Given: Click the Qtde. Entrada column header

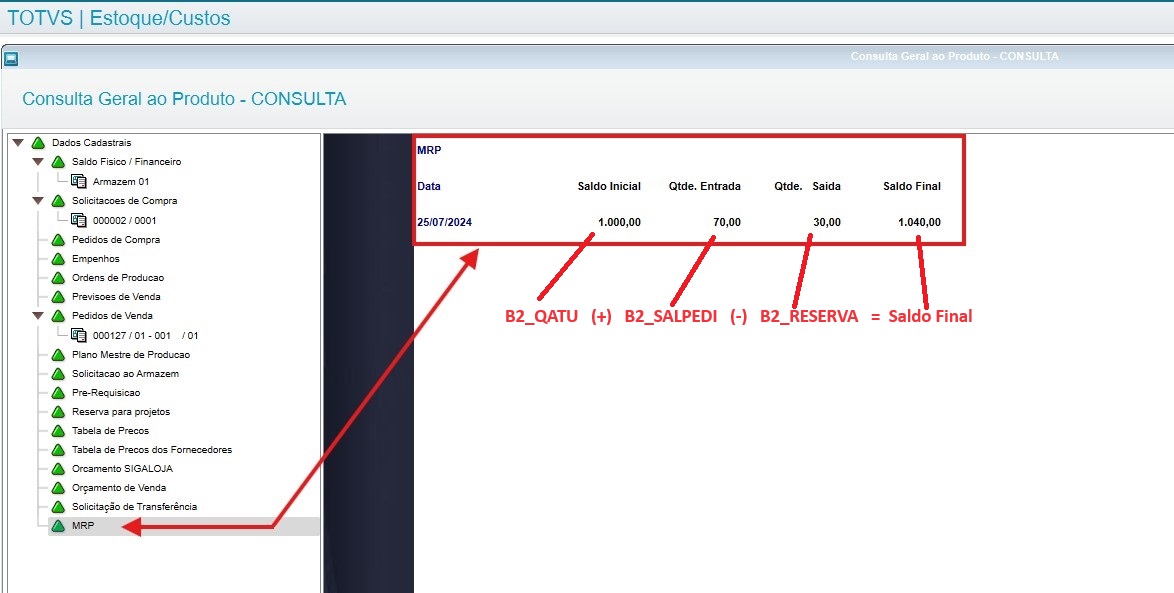Looking at the screenshot, I should click(x=705, y=186).
